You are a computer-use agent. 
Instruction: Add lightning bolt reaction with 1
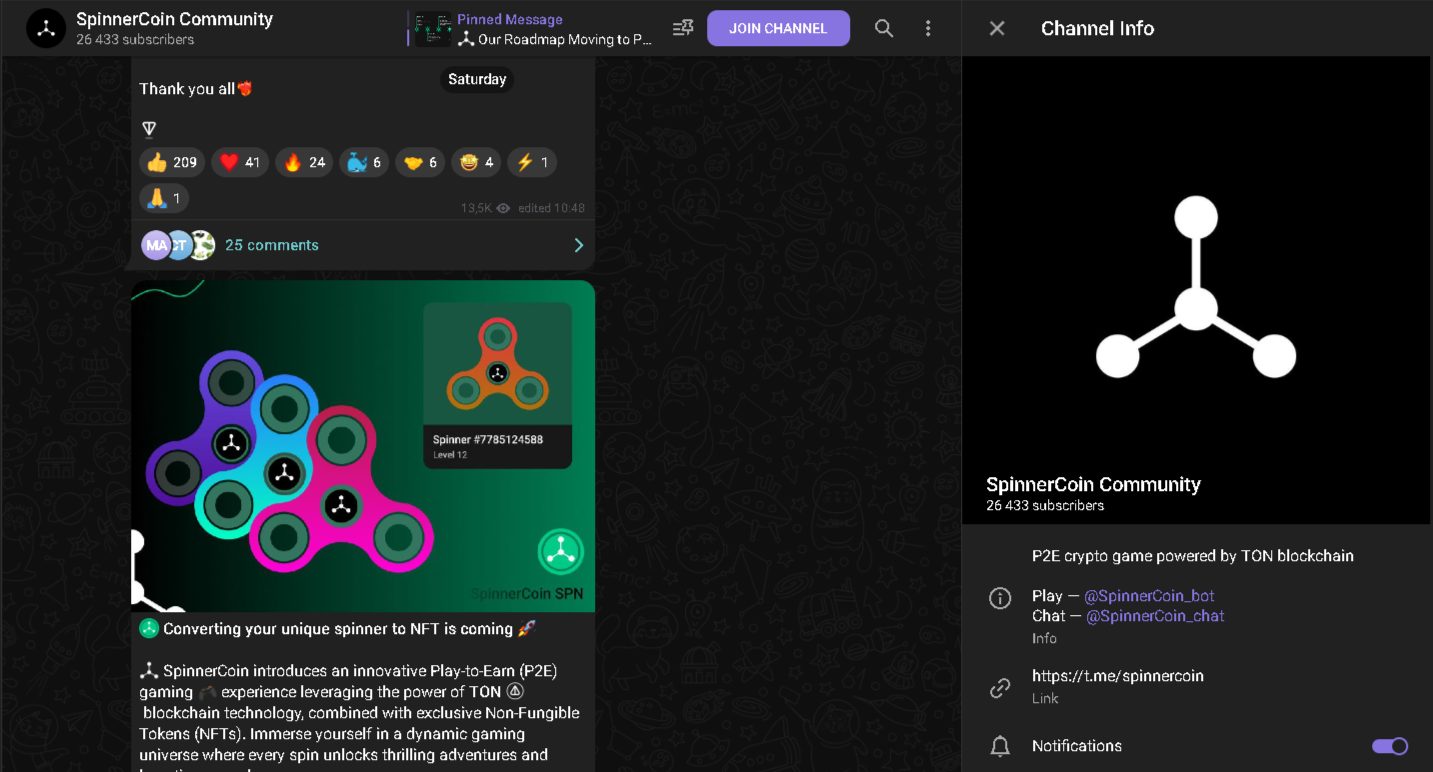[x=532, y=162]
